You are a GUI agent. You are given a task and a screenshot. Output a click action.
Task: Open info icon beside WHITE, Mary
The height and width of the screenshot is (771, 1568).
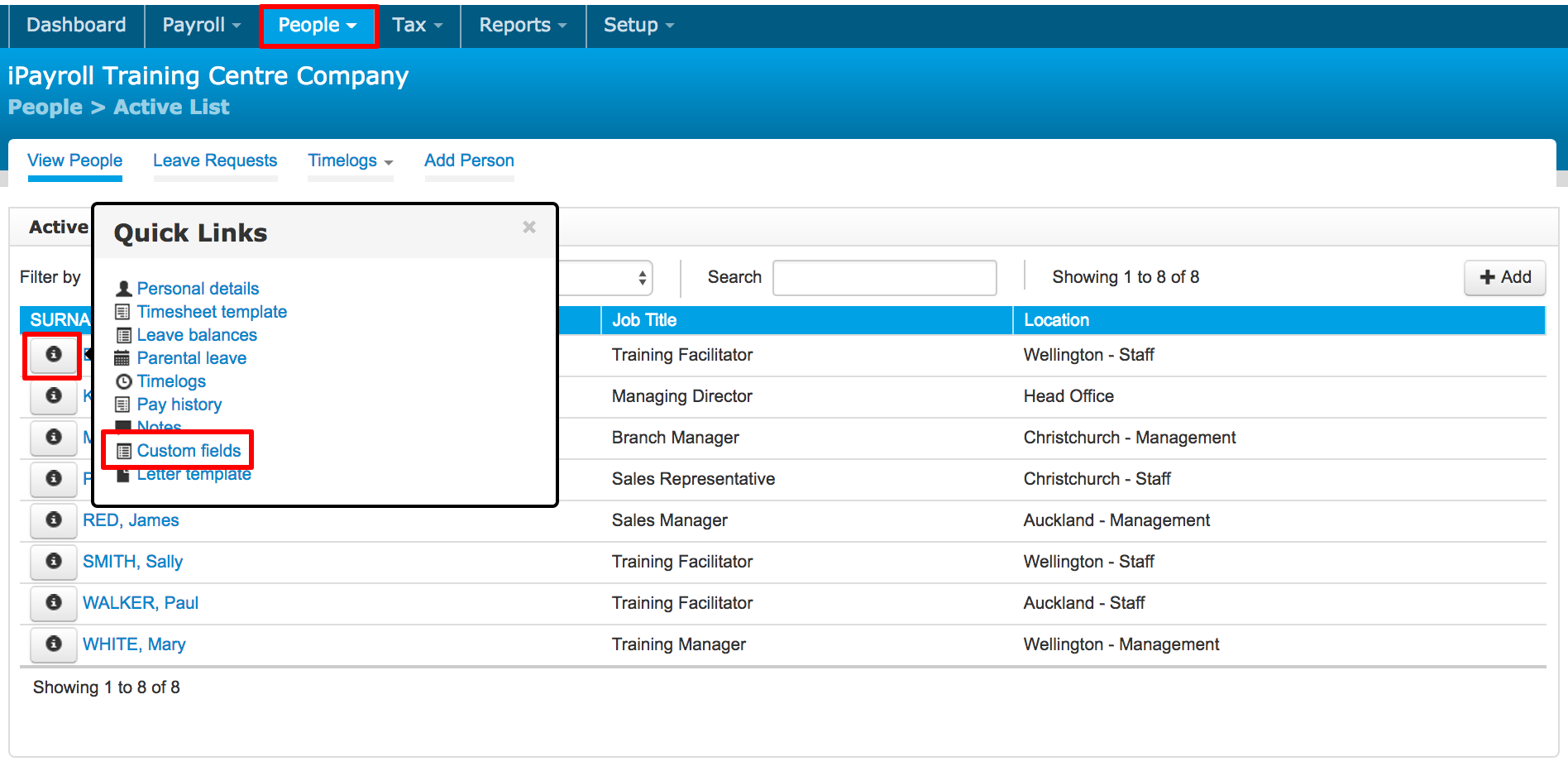pyautogui.click(x=54, y=644)
